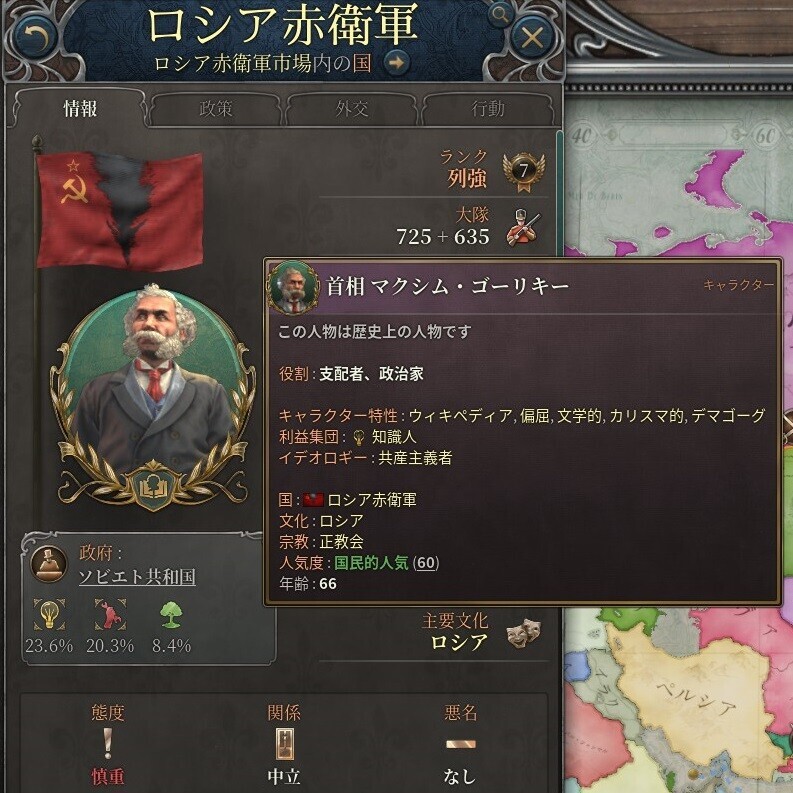Click the arrow next to 市場内の国
793x793 pixels.
[396, 63]
